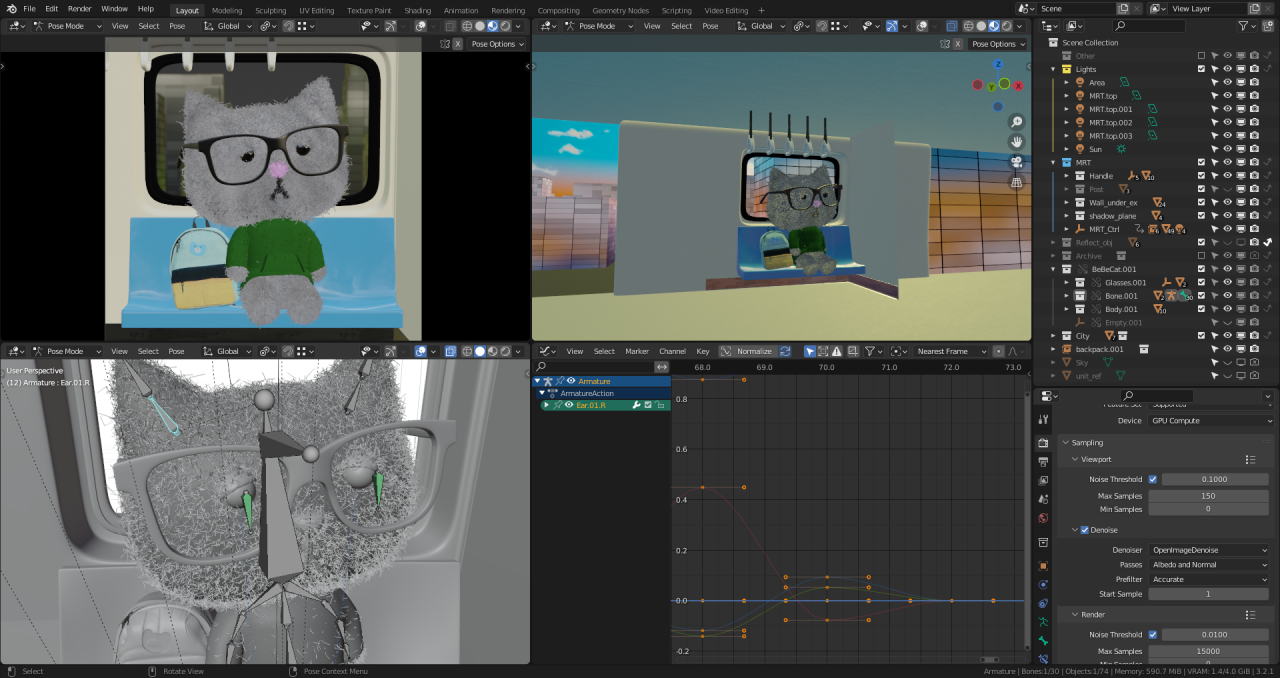Image resolution: width=1280 pixels, height=678 pixels.
Task: Hide the Sun light in viewport
Action: point(1227,149)
